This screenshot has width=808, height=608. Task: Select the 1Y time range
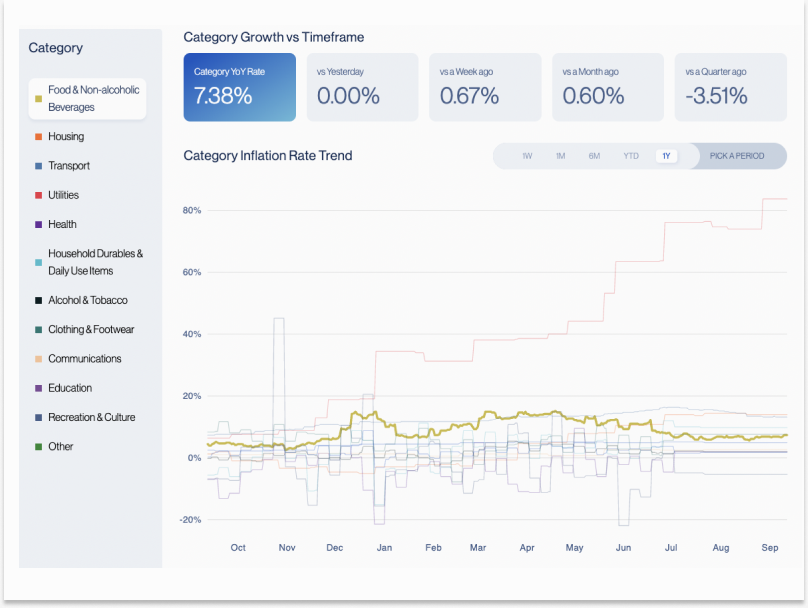pyautogui.click(x=666, y=156)
